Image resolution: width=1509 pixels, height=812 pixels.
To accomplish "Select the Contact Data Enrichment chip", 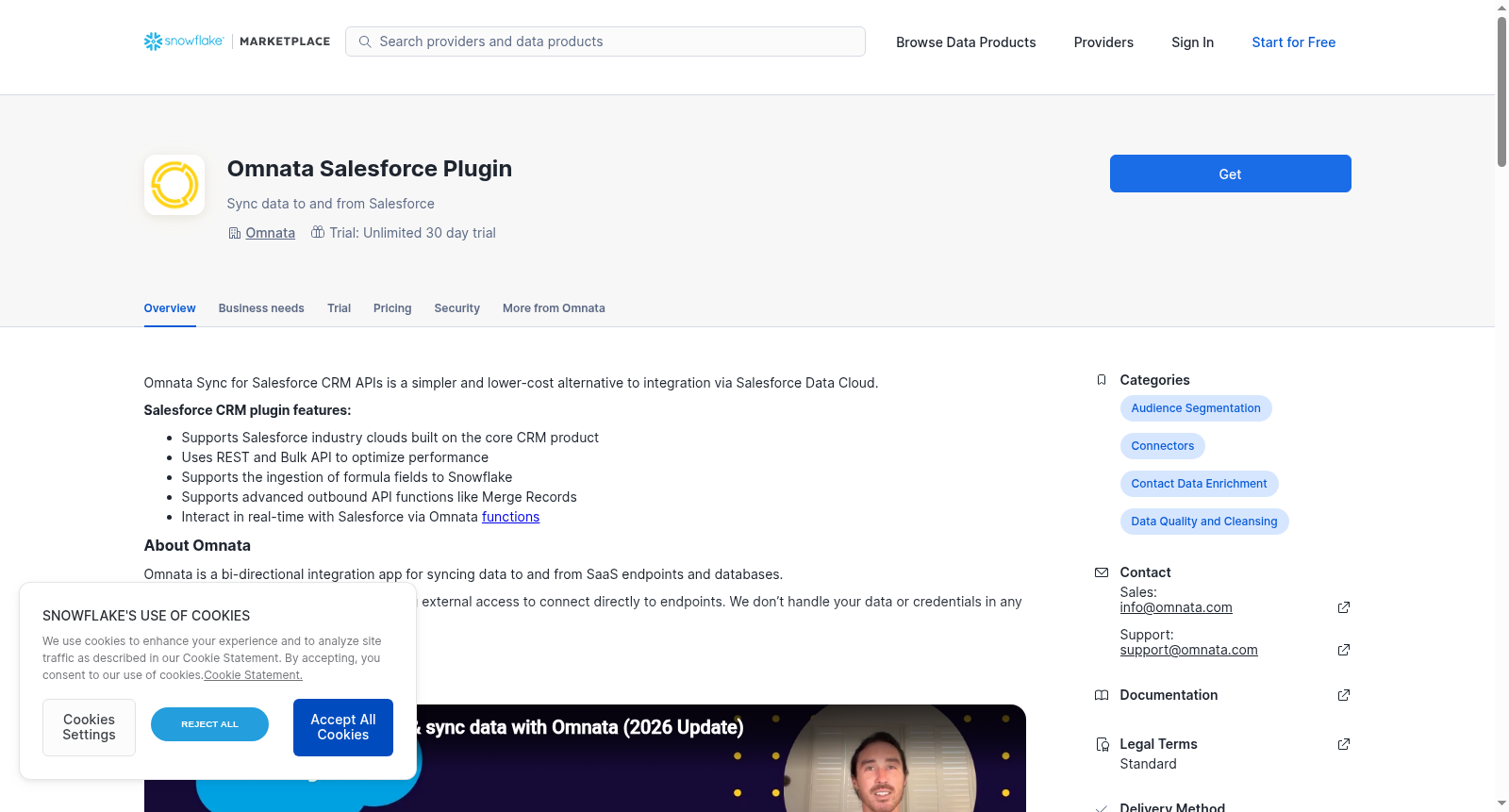I will coord(1199,484).
